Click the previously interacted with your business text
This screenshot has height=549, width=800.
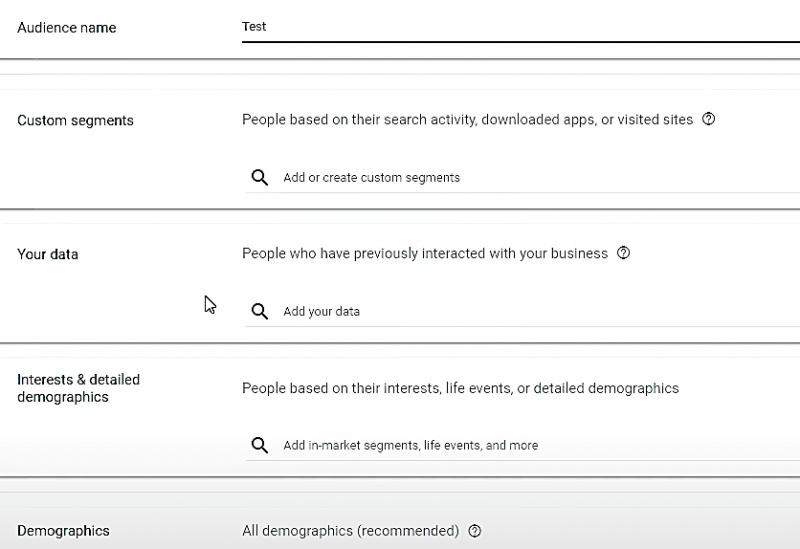click(x=424, y=253)
